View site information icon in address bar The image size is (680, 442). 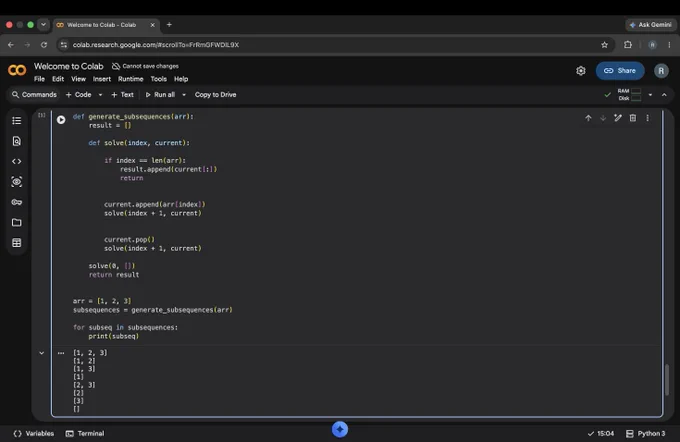point(64,45)
